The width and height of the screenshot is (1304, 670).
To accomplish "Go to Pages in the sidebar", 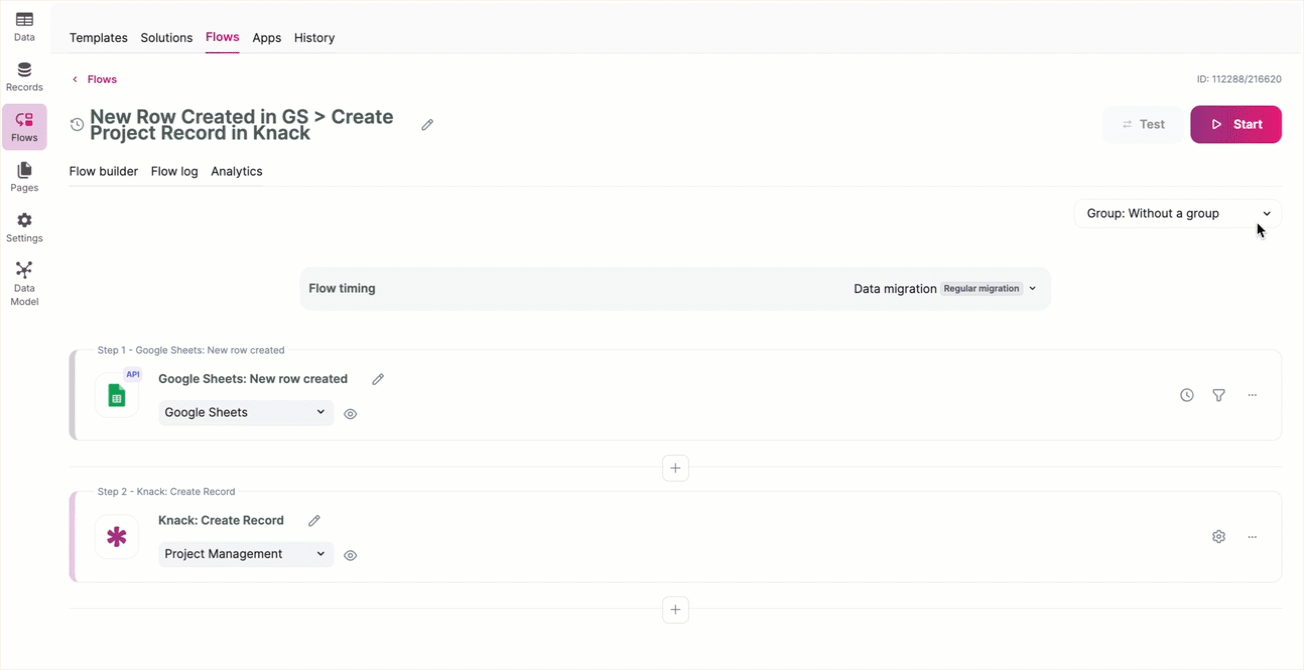I will [x=24, y=177].
